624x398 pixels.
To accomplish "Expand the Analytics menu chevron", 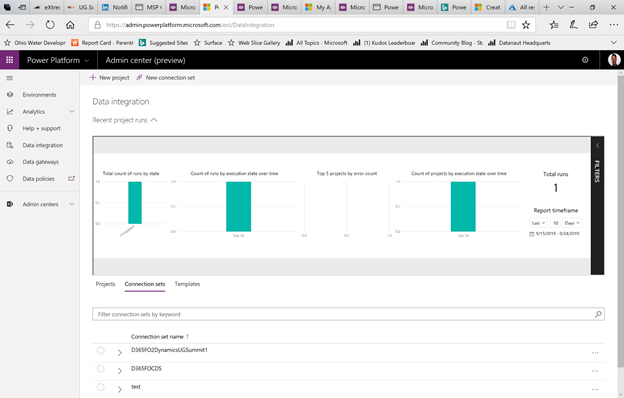I will [x=72, y=111].
